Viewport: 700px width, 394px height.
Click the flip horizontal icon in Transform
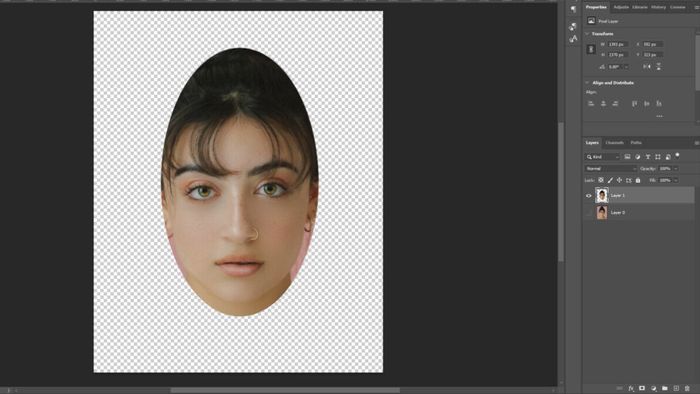point(647,66)
